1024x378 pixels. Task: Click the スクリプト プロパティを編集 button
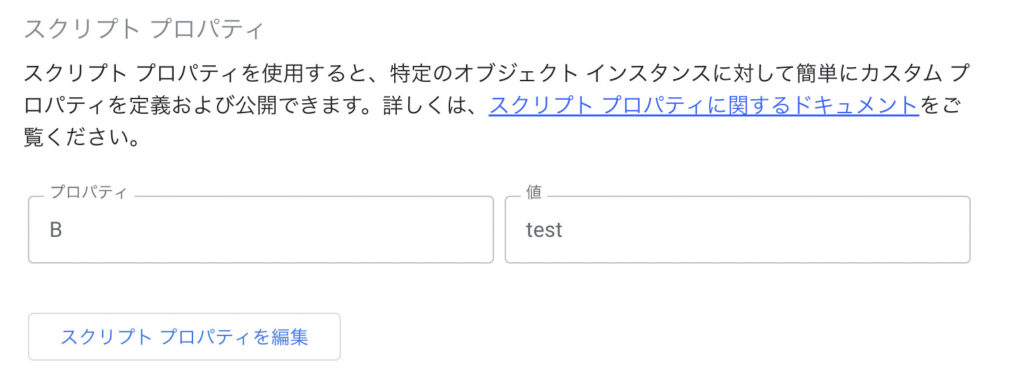(x=184, y=337)
